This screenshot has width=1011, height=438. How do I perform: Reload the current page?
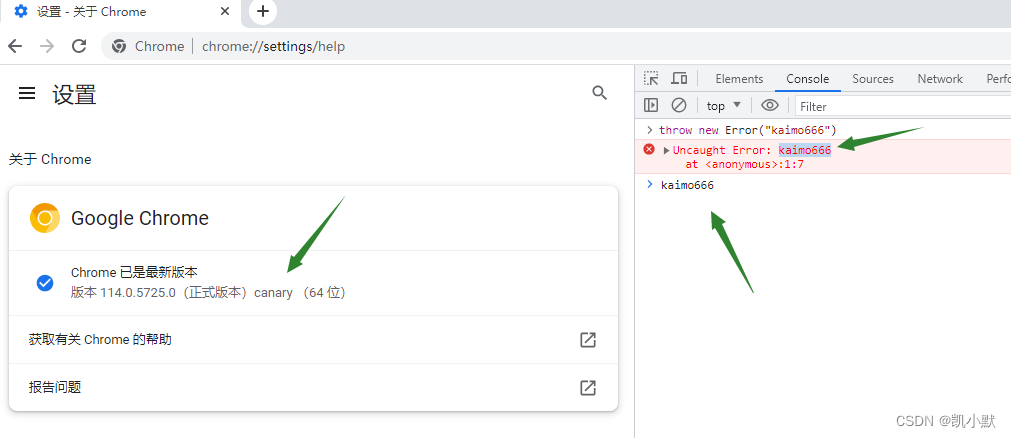coord(79,46)
